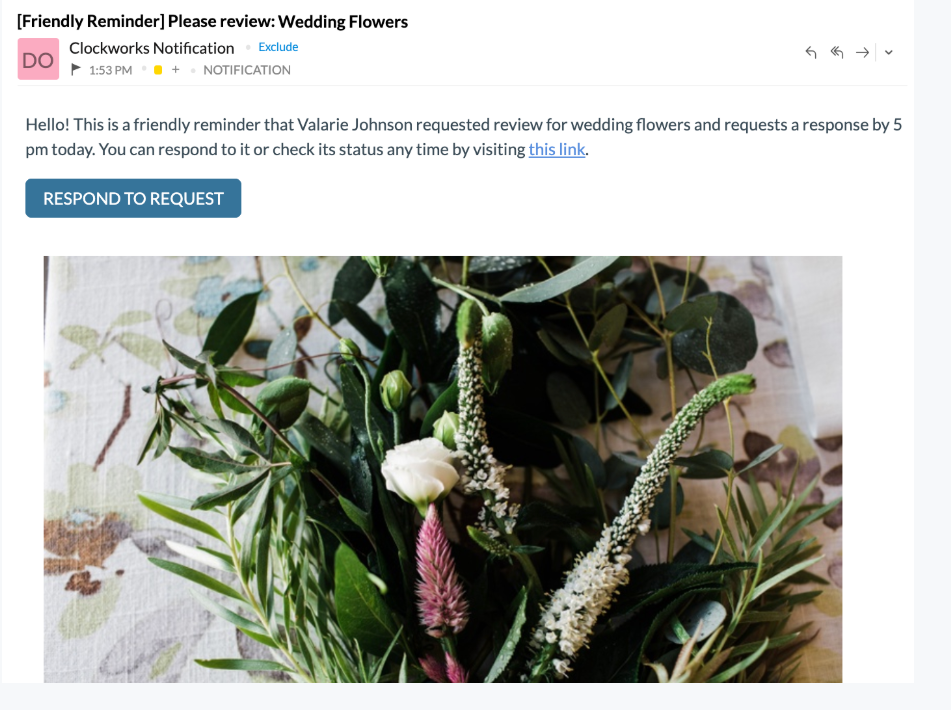
Task: Forward this email with the right arrow
Action: (862, 53)
